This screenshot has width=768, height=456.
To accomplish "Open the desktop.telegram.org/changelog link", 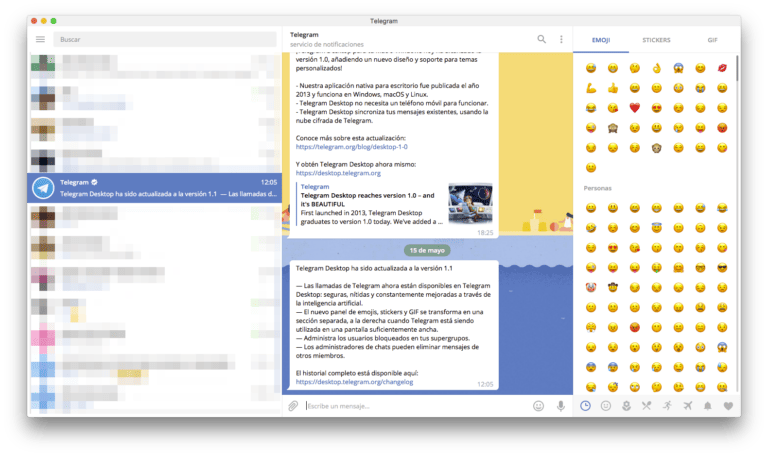I will 354,382.
